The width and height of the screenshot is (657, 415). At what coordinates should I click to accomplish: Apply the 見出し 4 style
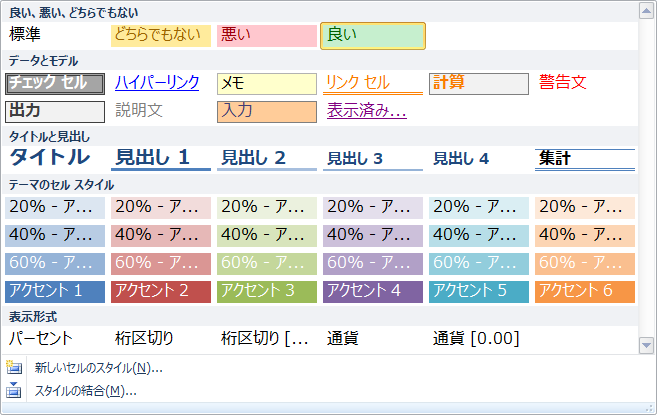pos(479,159)
